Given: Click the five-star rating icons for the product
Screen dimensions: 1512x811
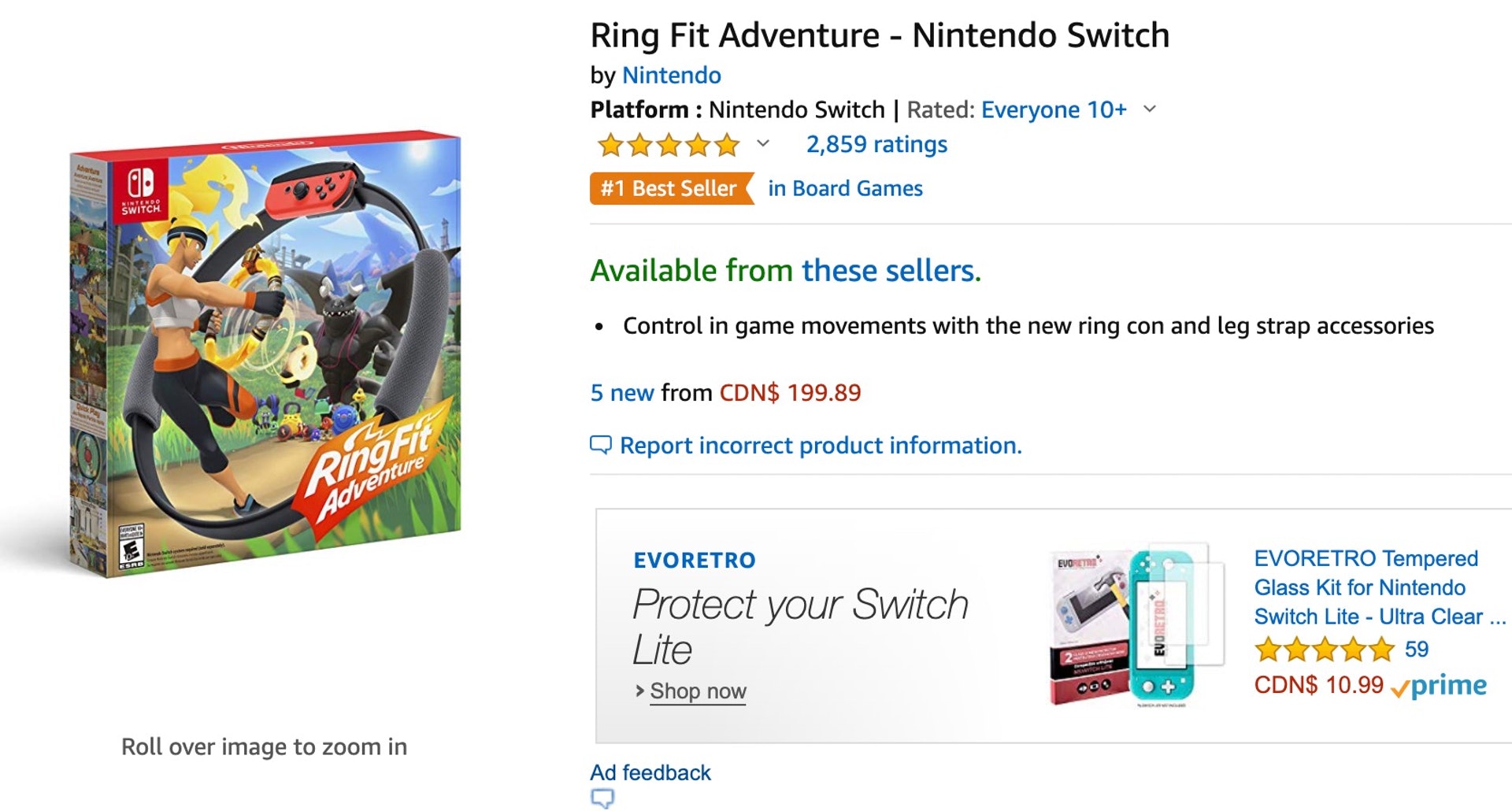Looking at the screenshot, I should [x=668, y=145].
